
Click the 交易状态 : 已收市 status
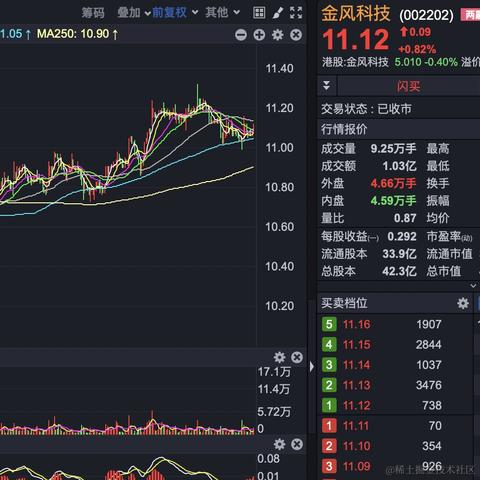[x=366, y=109]
